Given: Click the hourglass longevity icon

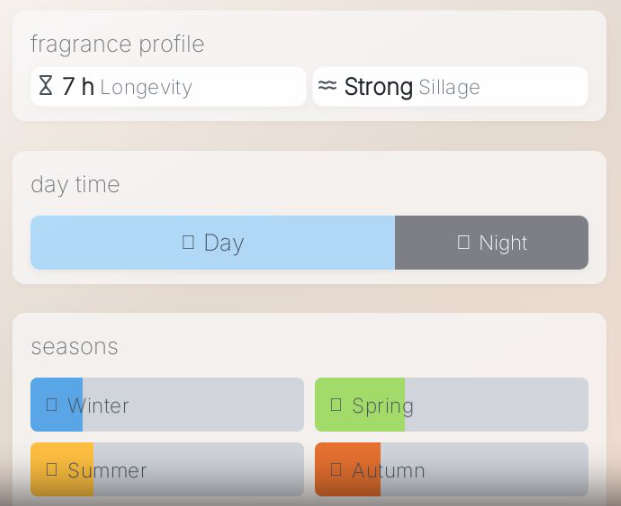Looking at the screenshot, I should pos(46,86).
